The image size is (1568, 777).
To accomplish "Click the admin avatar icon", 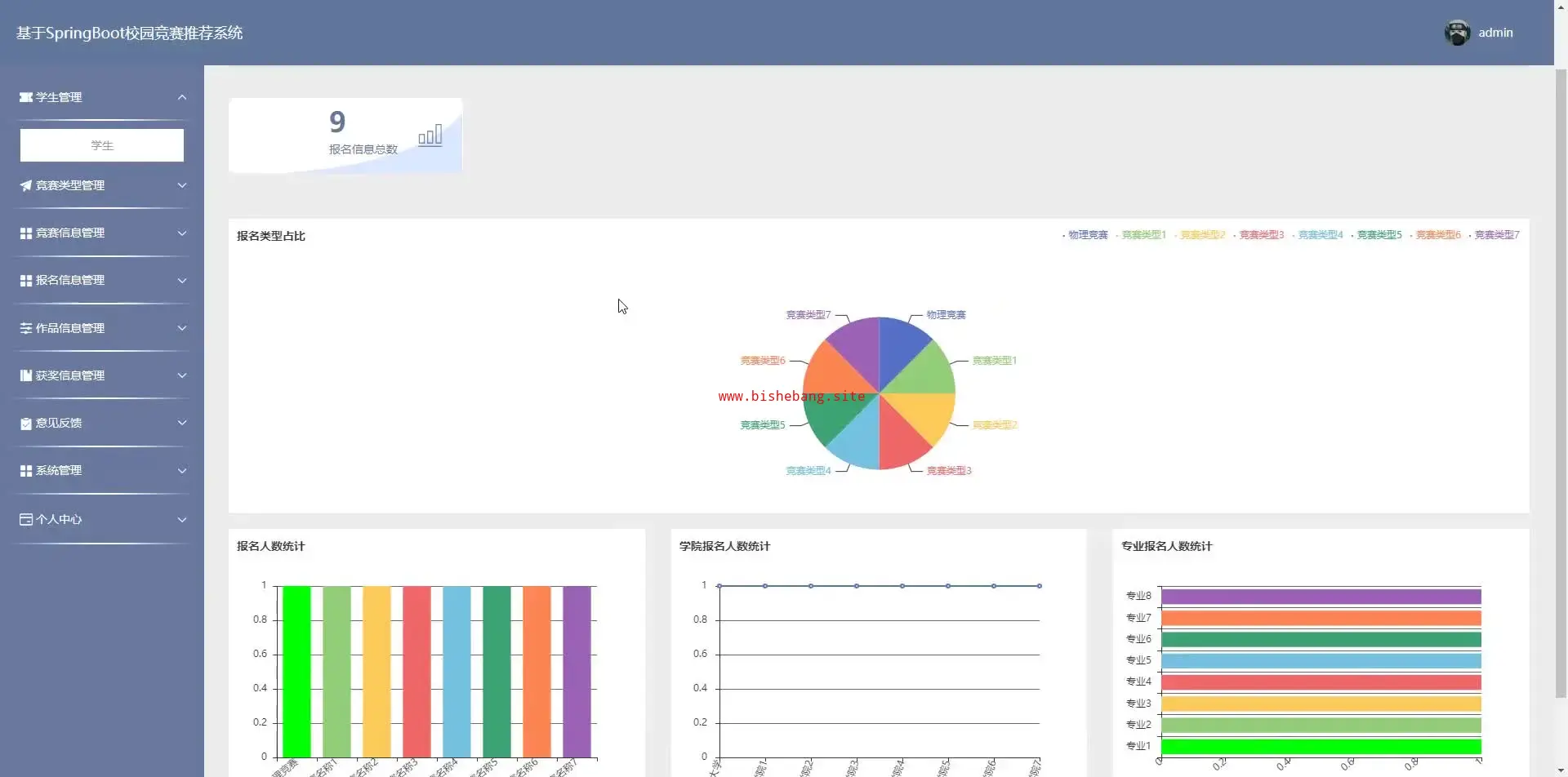I will click(1457, 33).
